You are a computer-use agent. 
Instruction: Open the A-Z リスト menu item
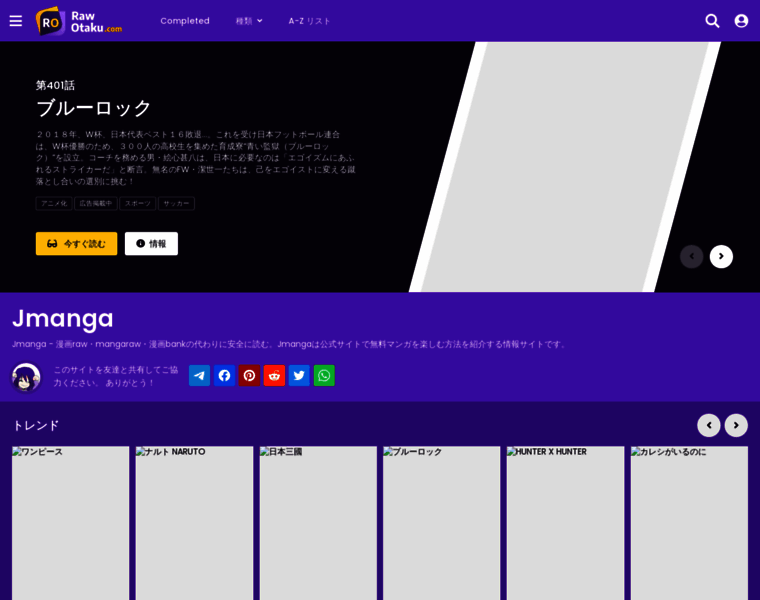coord(309,21)
